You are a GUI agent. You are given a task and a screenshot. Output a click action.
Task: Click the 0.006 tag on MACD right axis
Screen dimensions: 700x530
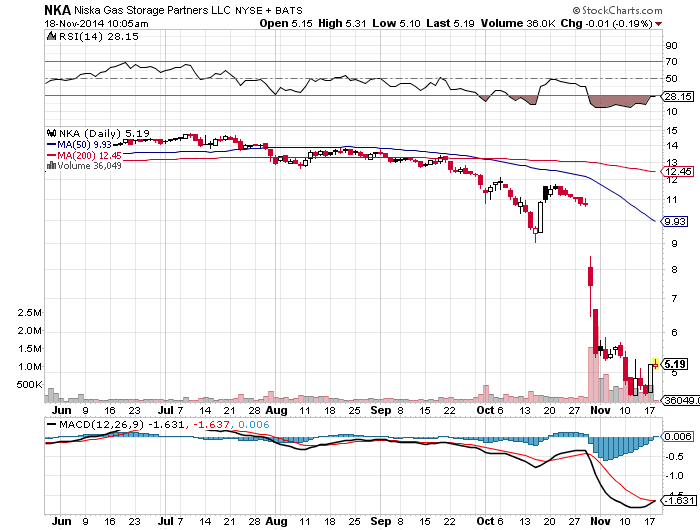click(678, 436)
